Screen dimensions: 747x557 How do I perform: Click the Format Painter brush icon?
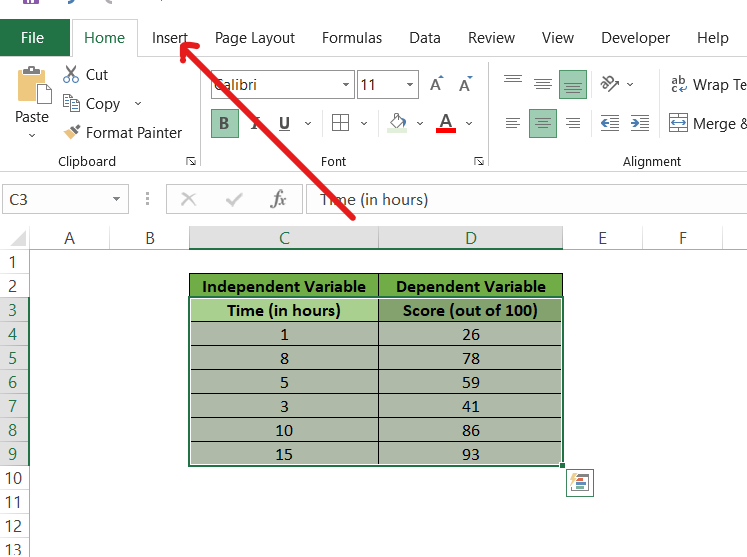coord(71,133)
